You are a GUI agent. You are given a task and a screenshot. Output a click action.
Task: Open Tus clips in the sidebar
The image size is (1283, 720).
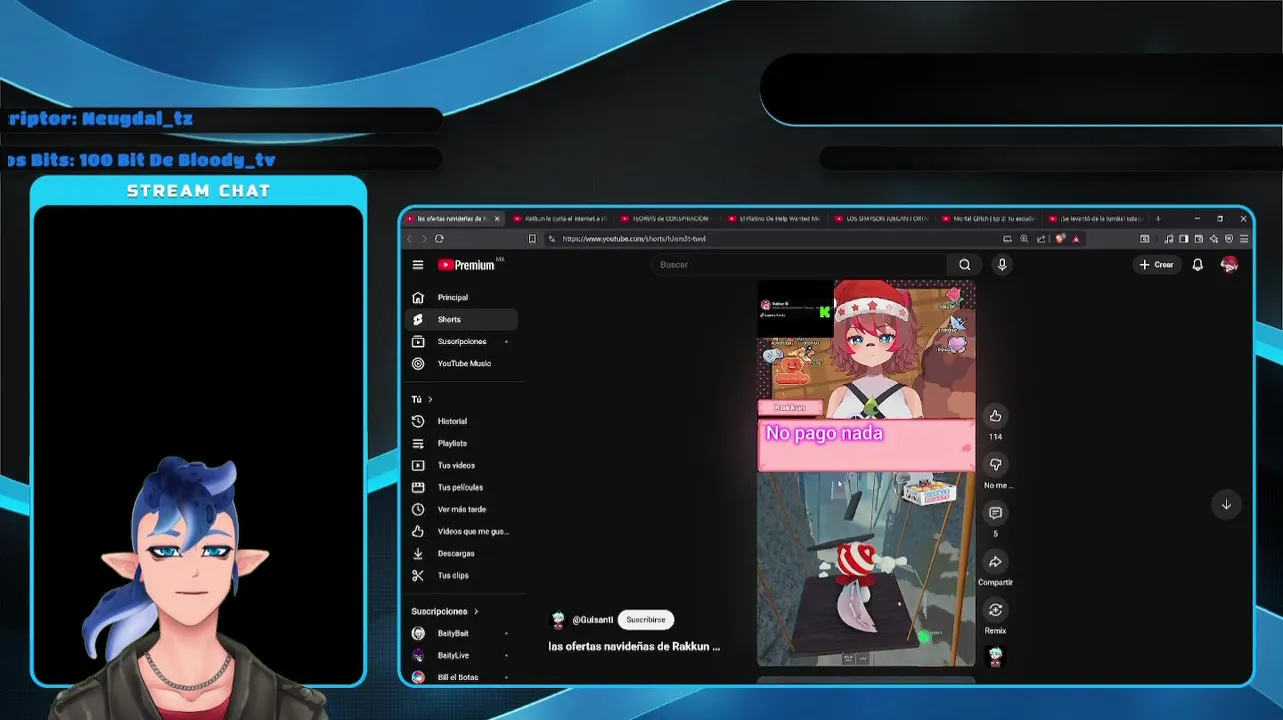(461, 575)
